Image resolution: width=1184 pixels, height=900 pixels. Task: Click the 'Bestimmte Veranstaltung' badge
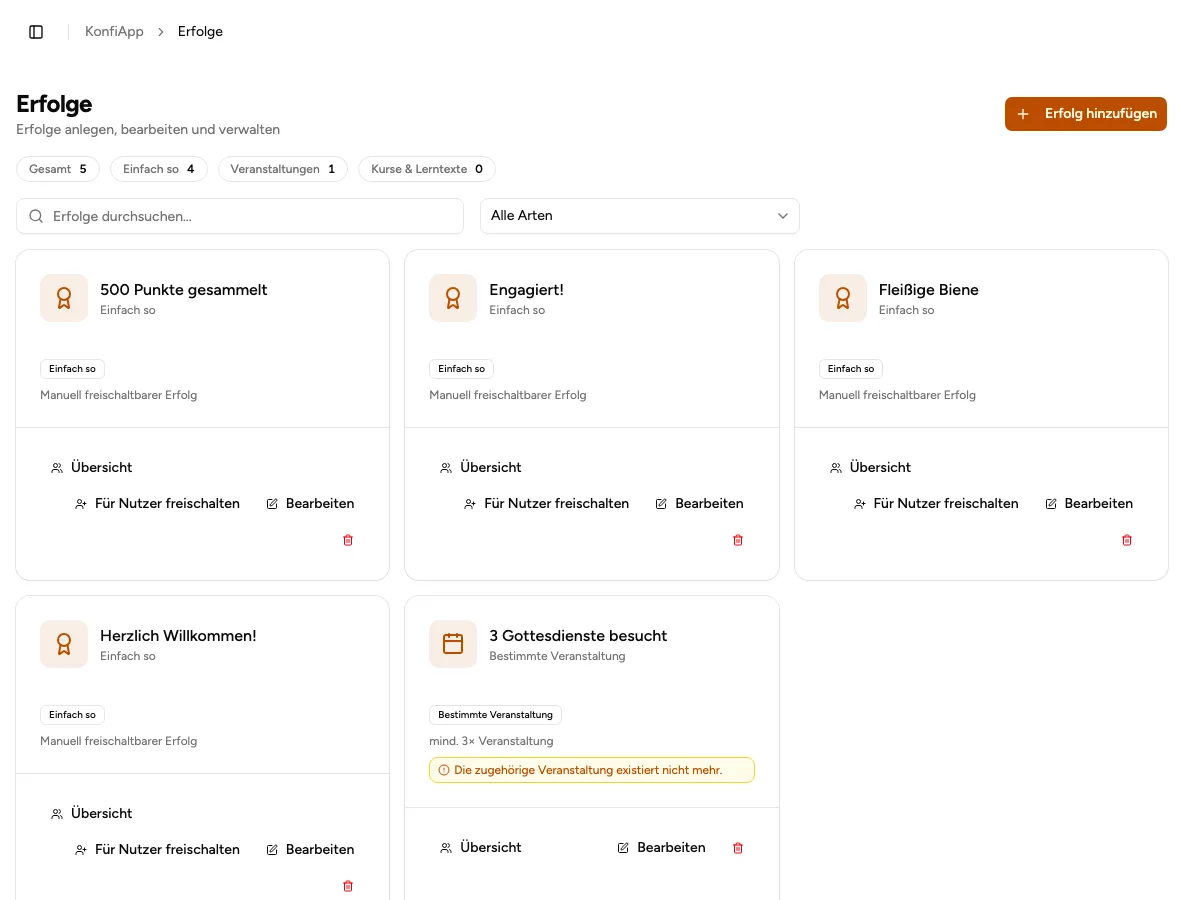point(495,715)
